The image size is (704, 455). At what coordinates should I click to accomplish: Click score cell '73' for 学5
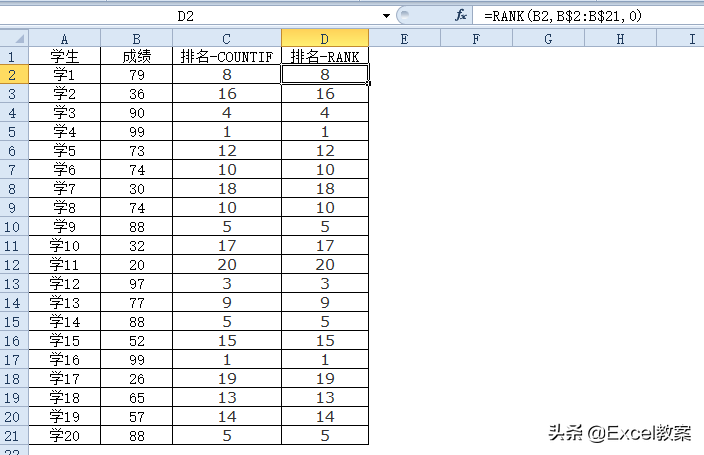point(136,150)
